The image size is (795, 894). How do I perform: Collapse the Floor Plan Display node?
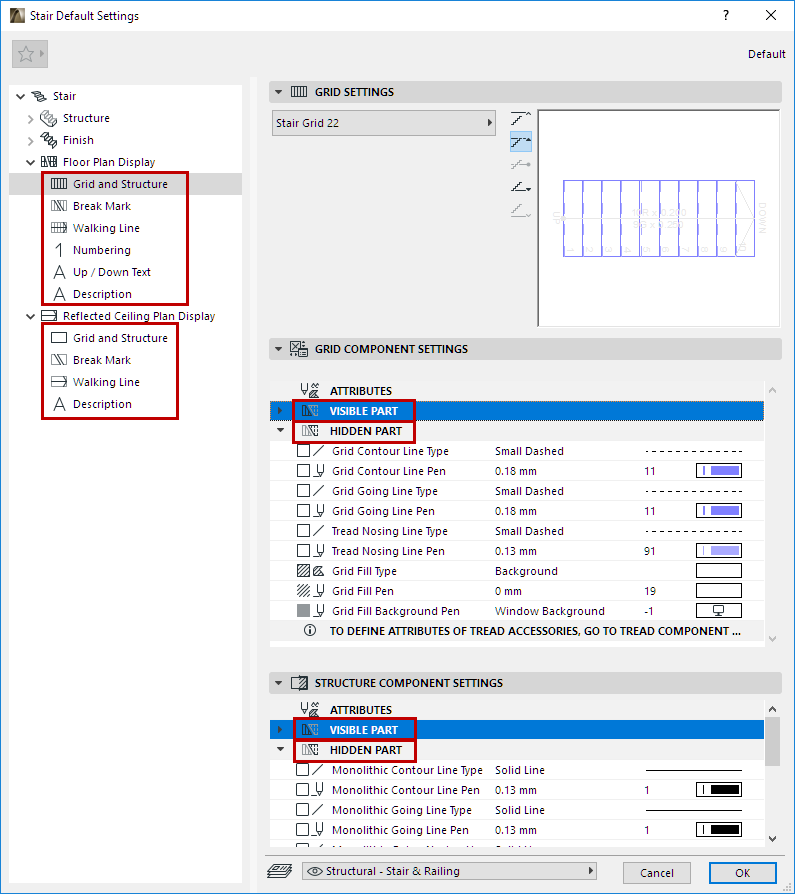pyautogui.click(x=31, y=162)
